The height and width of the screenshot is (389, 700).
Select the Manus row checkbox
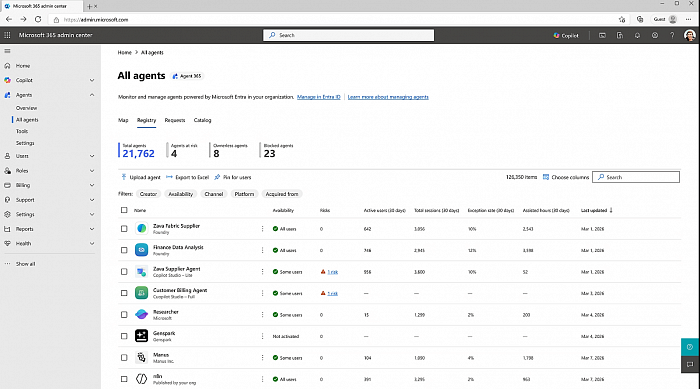(124, 357)
